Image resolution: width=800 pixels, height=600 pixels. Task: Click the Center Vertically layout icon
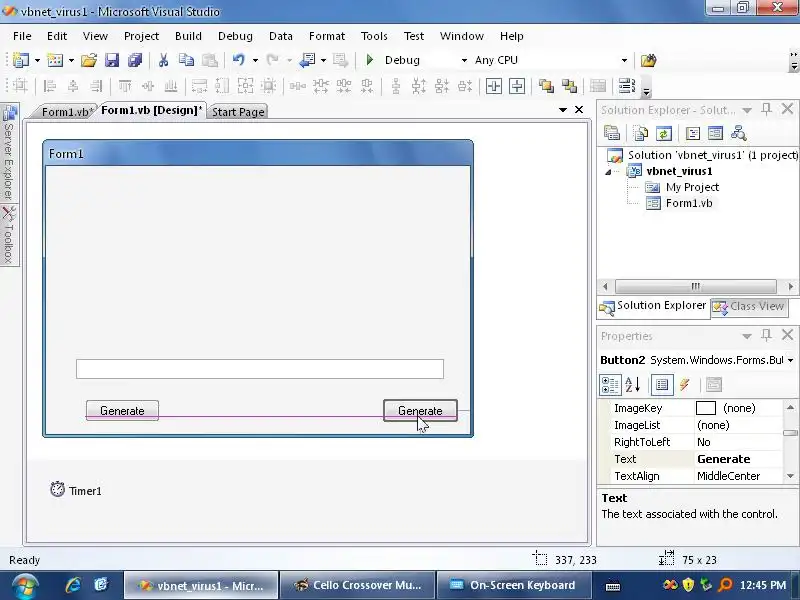[x=517, y=86]
